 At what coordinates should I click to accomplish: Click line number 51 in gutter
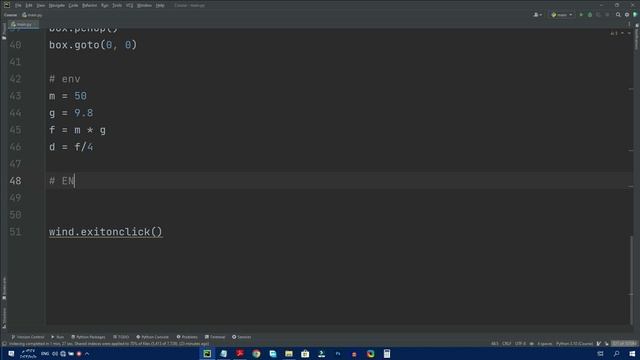pyautogui.click(x=15, y=232)
